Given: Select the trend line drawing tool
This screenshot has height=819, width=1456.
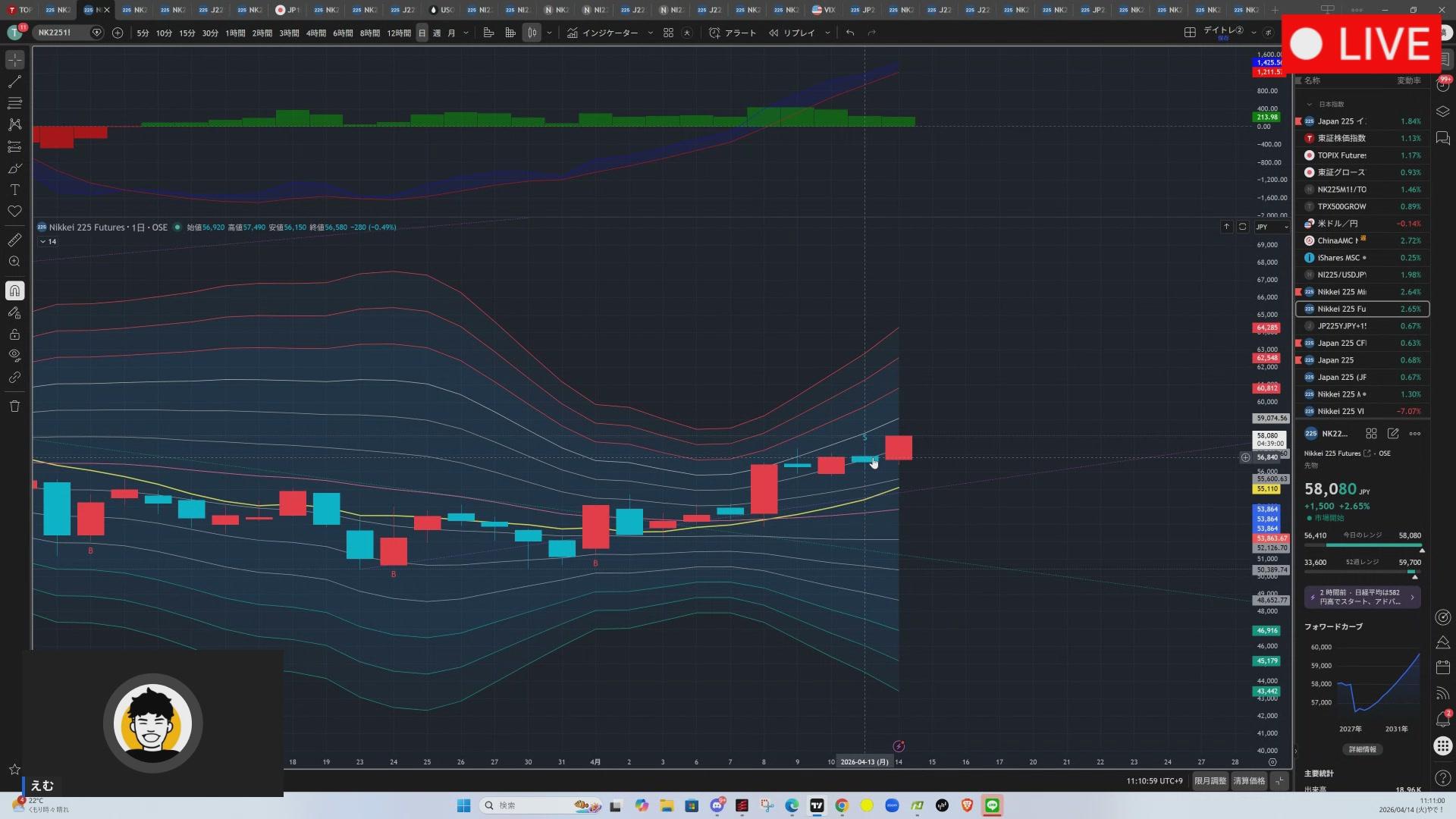Looking at the screenshot, I should (x=14, y=81).
